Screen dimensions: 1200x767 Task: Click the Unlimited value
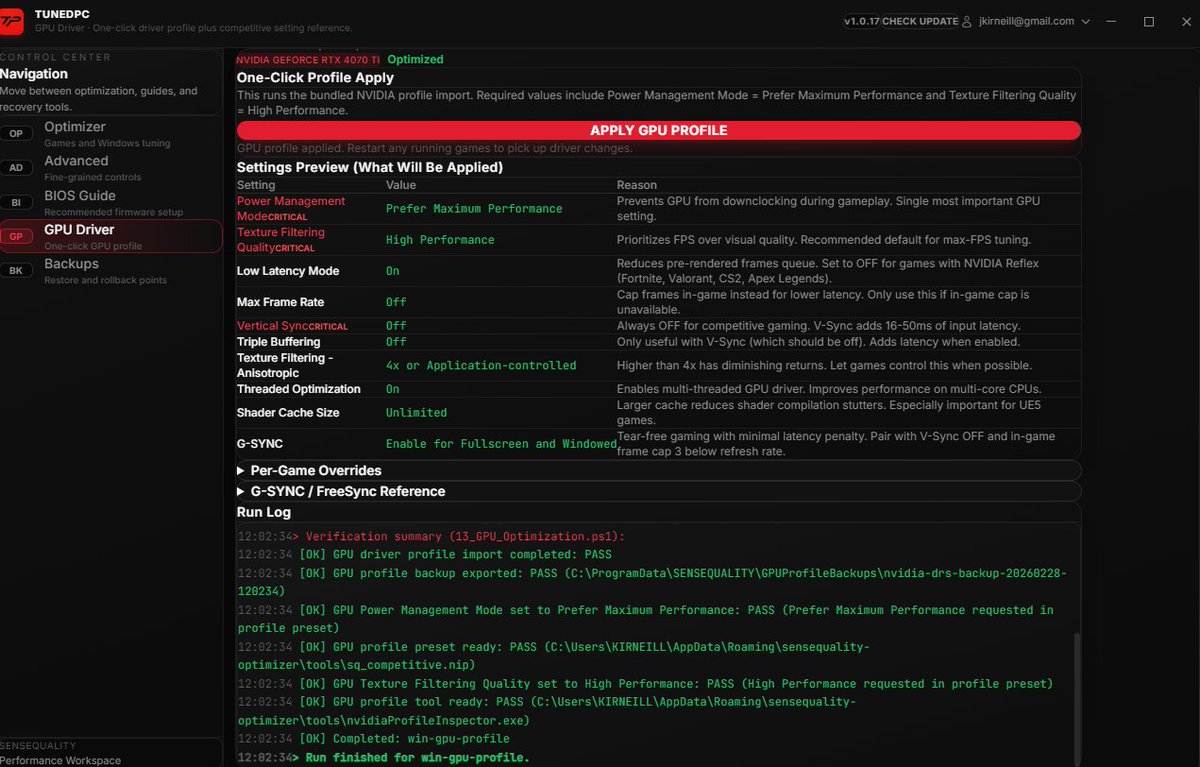point(416,413)
